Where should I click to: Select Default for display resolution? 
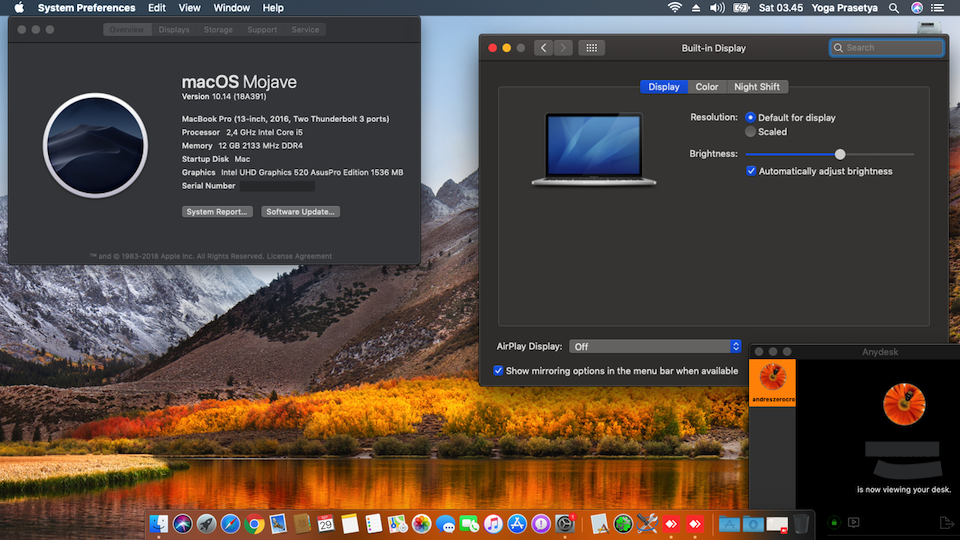click(x=751, y=118)
